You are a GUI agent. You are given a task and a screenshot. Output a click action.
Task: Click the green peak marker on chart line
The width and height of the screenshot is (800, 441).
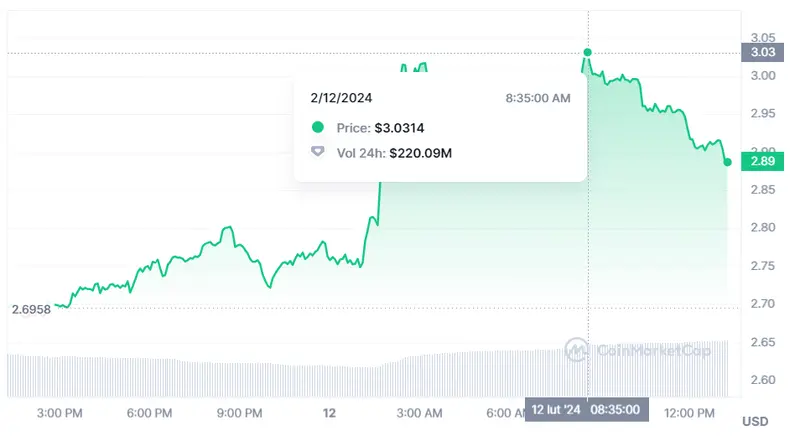click(x=588, y=52)
